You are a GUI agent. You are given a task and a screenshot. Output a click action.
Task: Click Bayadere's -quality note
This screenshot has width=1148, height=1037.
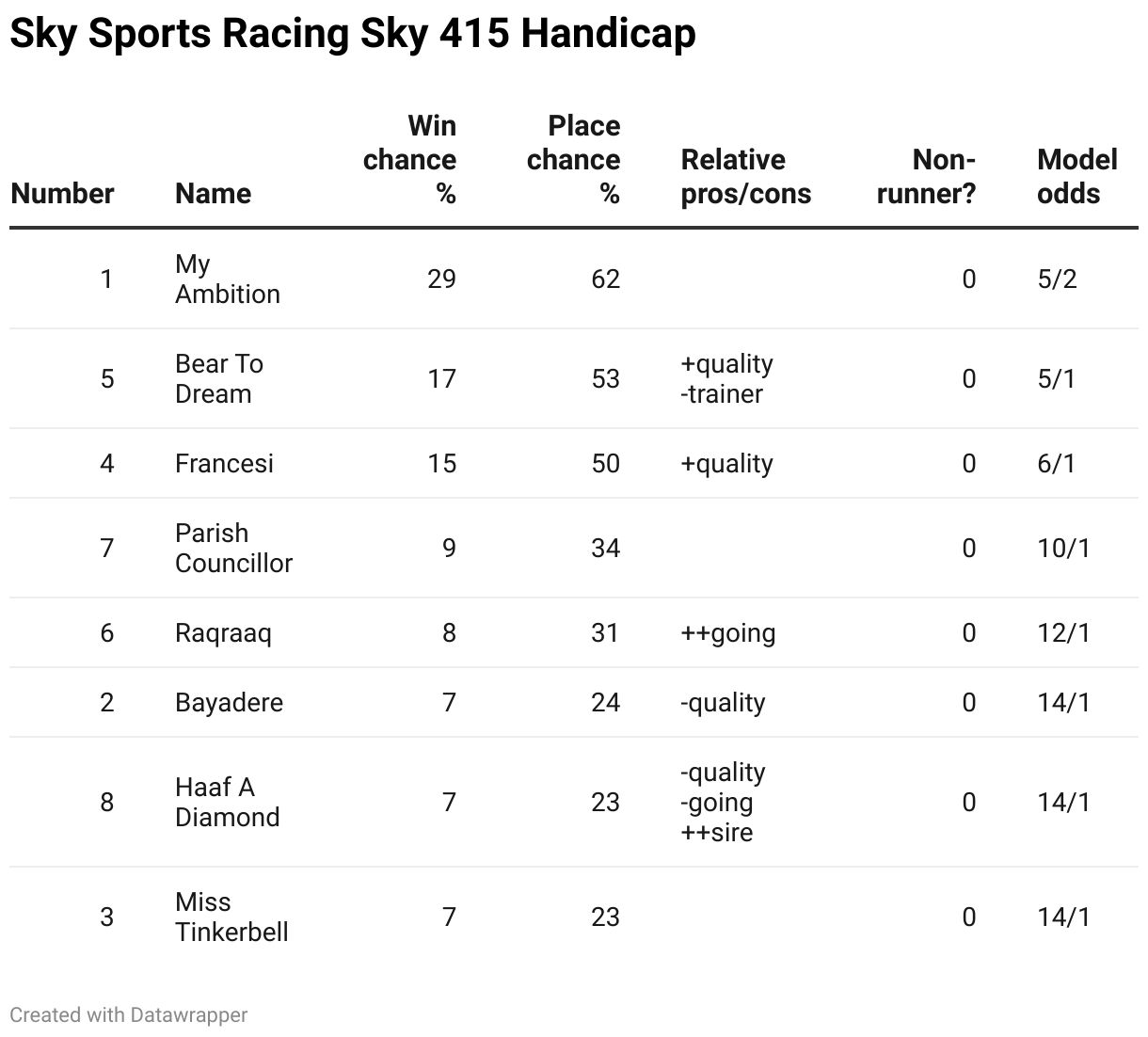(x=723, y=702)
